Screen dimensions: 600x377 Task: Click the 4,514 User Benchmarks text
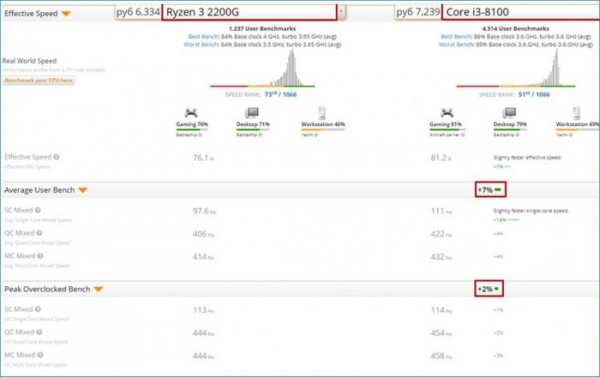(515, 29)
